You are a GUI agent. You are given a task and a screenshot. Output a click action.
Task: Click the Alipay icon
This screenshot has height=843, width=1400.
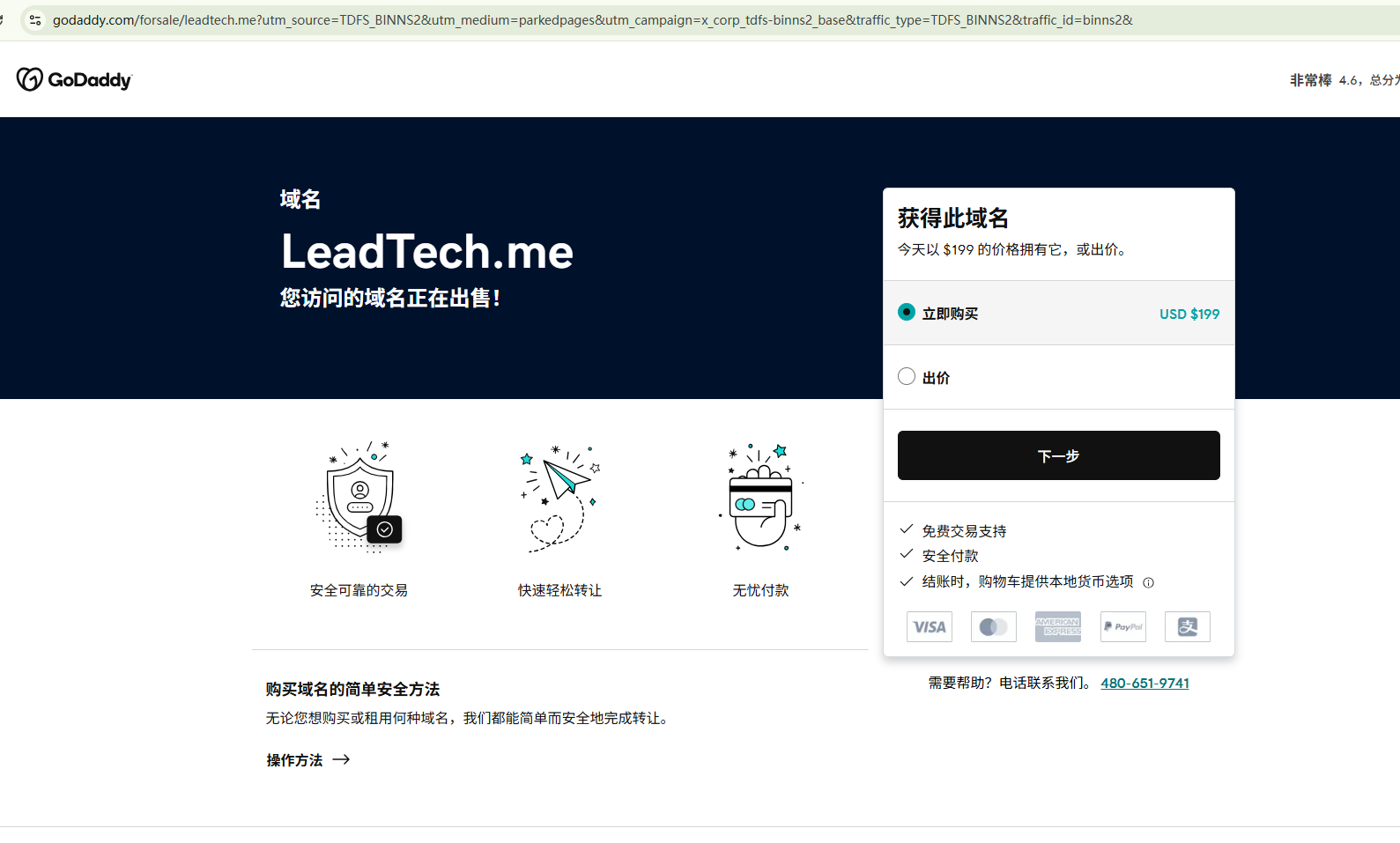tap(1188, 626)
